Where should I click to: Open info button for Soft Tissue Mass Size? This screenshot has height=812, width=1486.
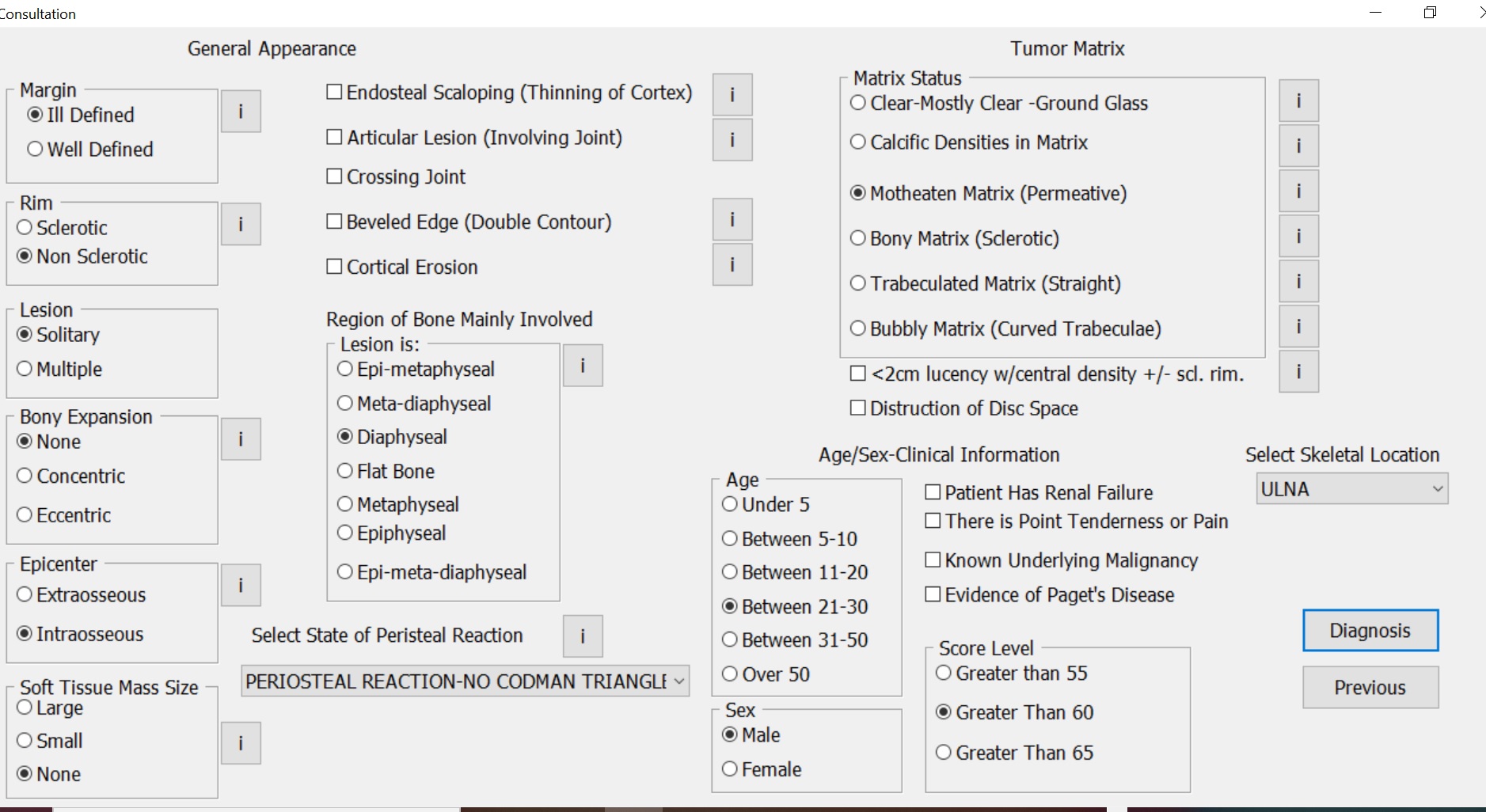[x=241, y=743]
